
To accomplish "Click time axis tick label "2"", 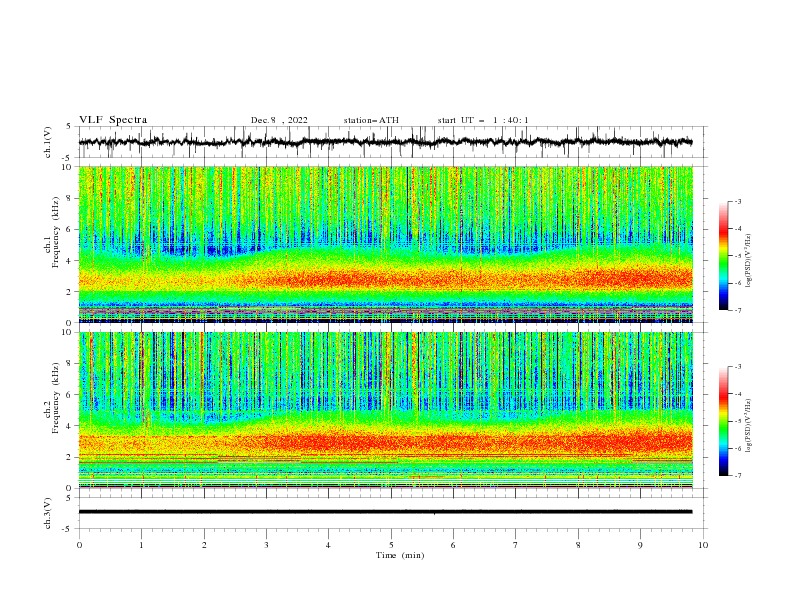I will [x=204, y=545].
